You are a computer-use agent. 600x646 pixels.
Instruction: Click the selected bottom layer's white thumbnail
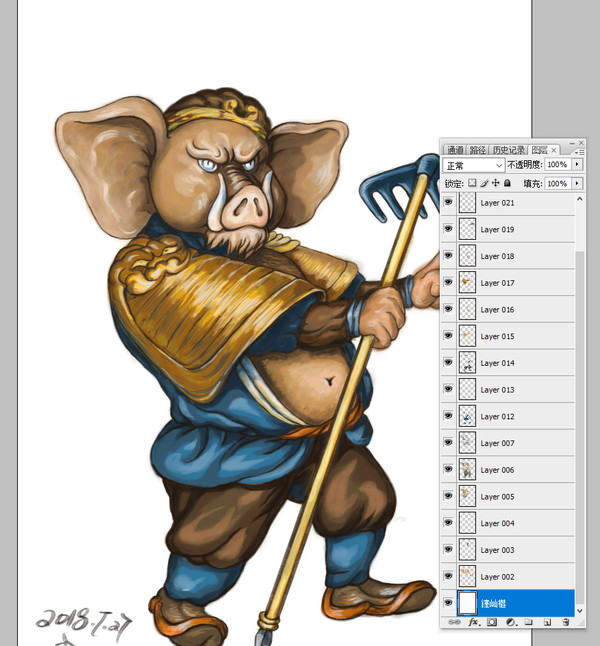[x=467, y=603]
